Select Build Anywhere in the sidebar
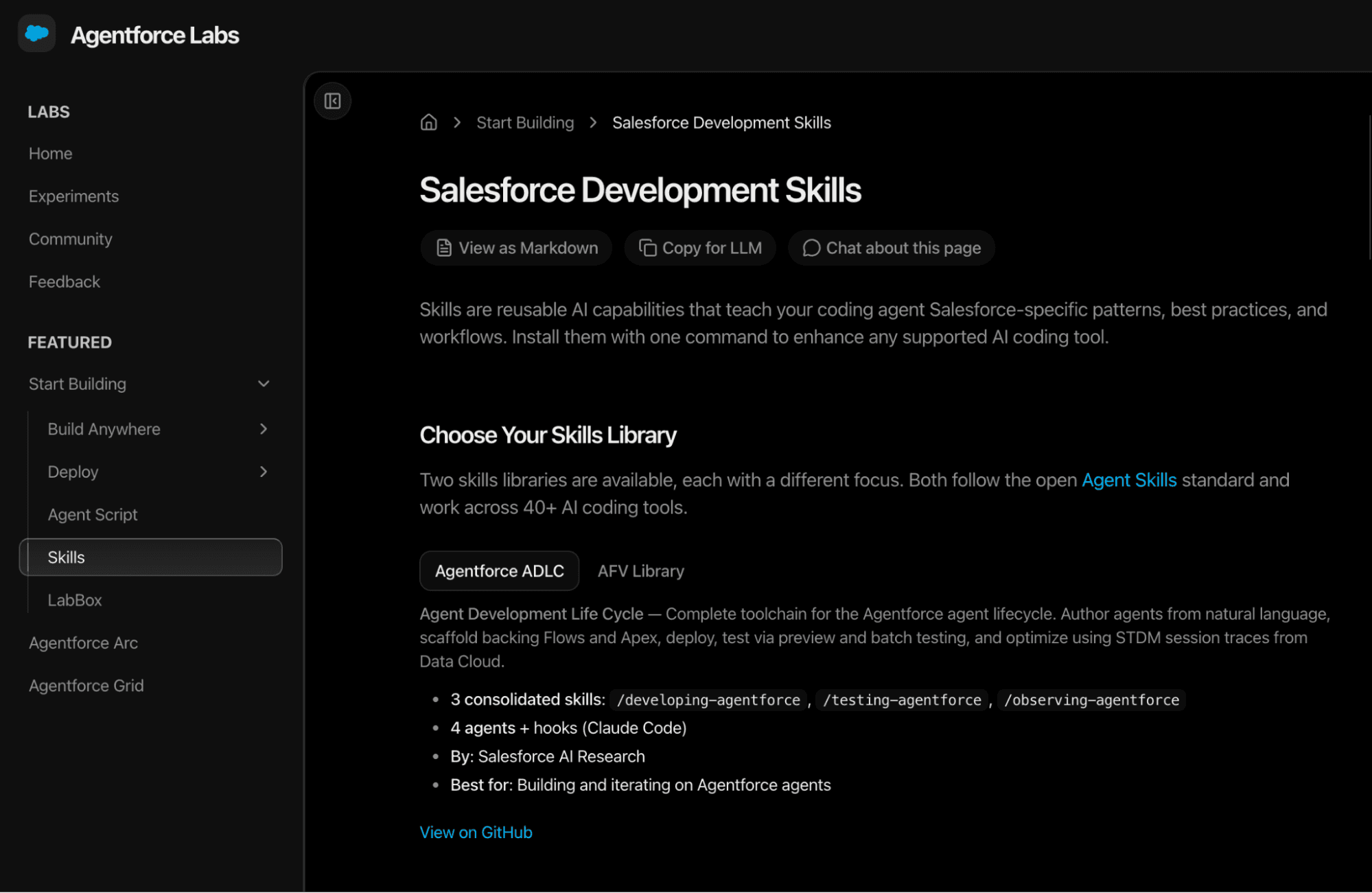This screenshot has height=893, width=1372. click(104, 429)
